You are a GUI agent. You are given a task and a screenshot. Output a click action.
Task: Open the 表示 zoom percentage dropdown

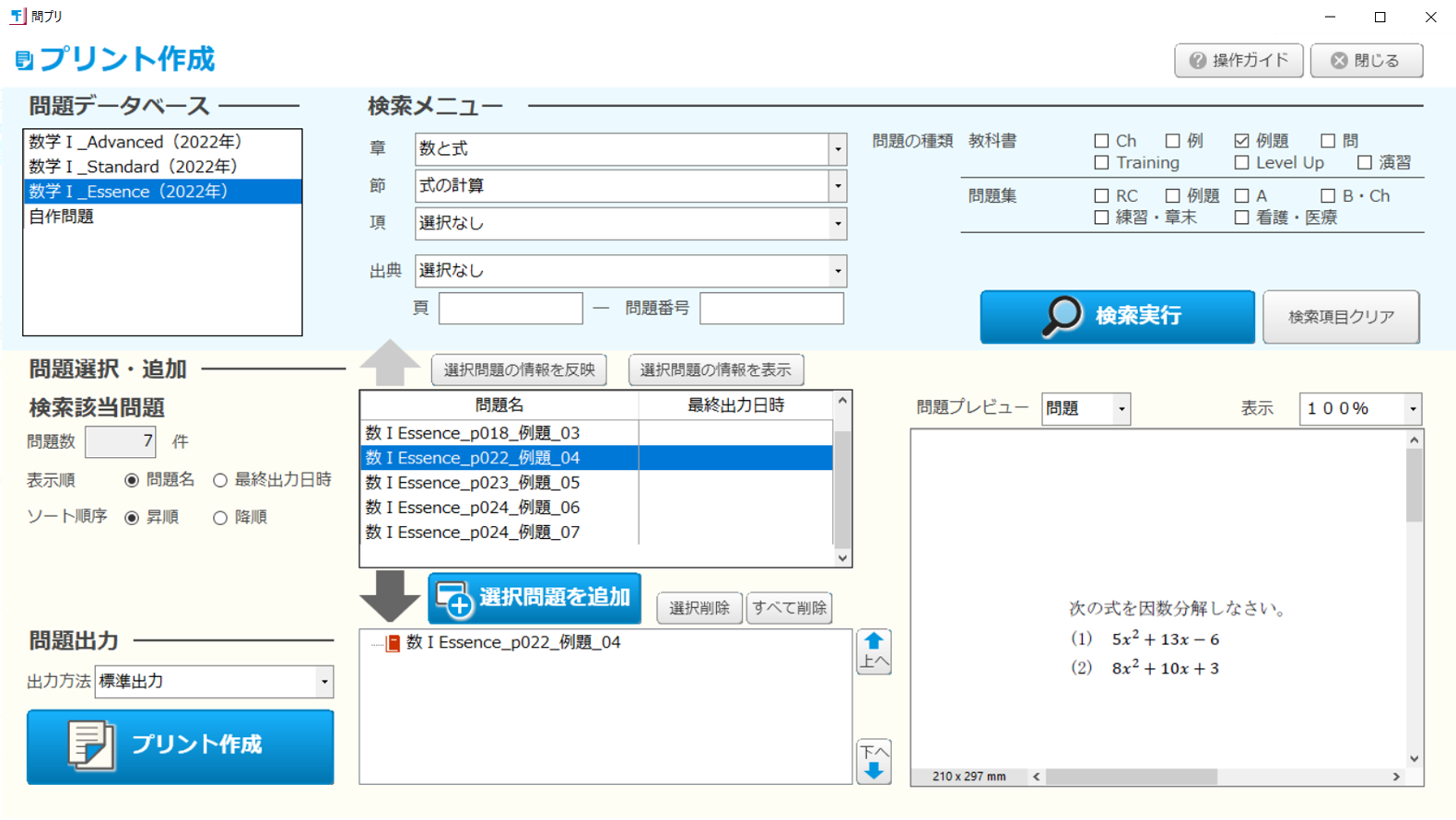click(1412, 409)
